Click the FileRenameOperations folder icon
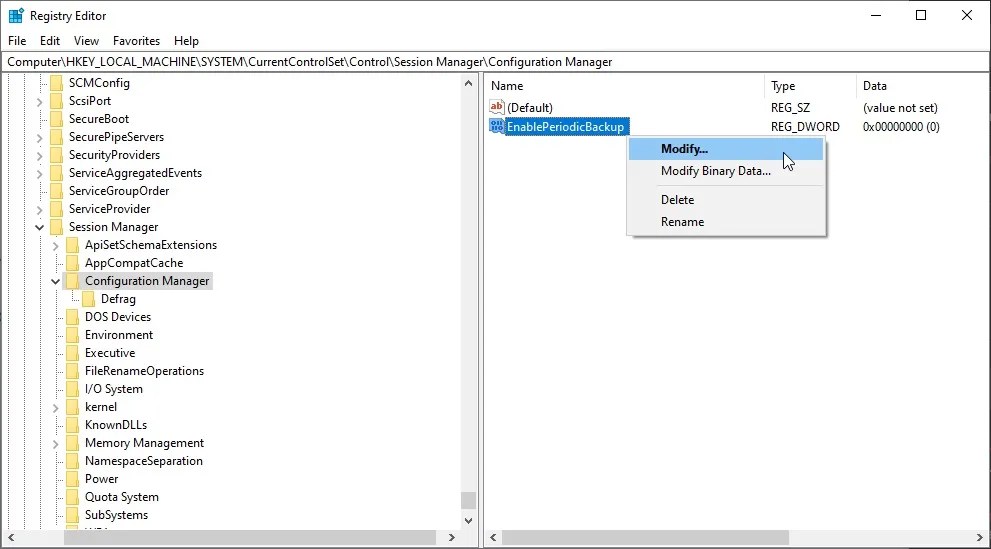The image size is (991, 549). click(x=73, y=371)
